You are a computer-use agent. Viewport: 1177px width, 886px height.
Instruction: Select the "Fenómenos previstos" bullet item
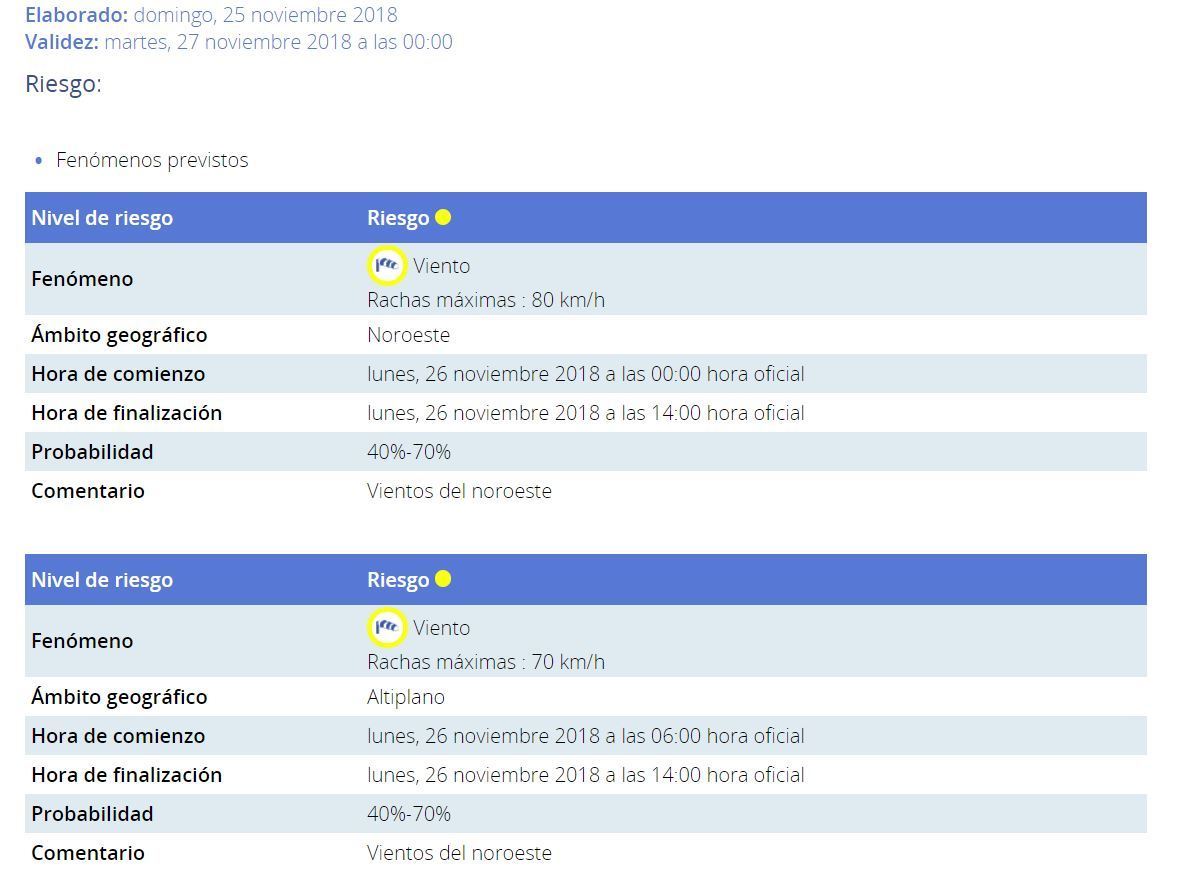tap(152, 160)
